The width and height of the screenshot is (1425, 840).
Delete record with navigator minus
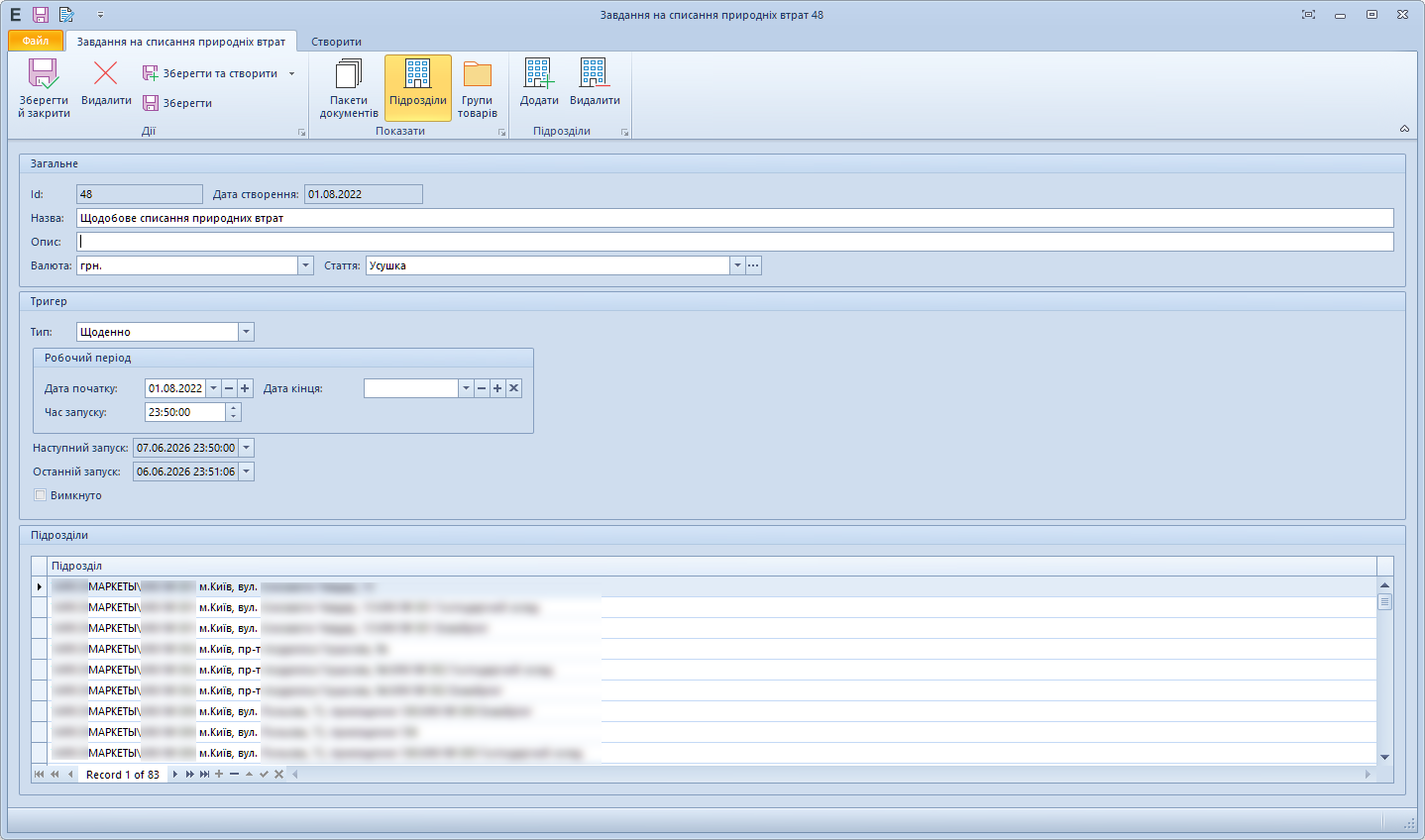(x=234, y=775)
